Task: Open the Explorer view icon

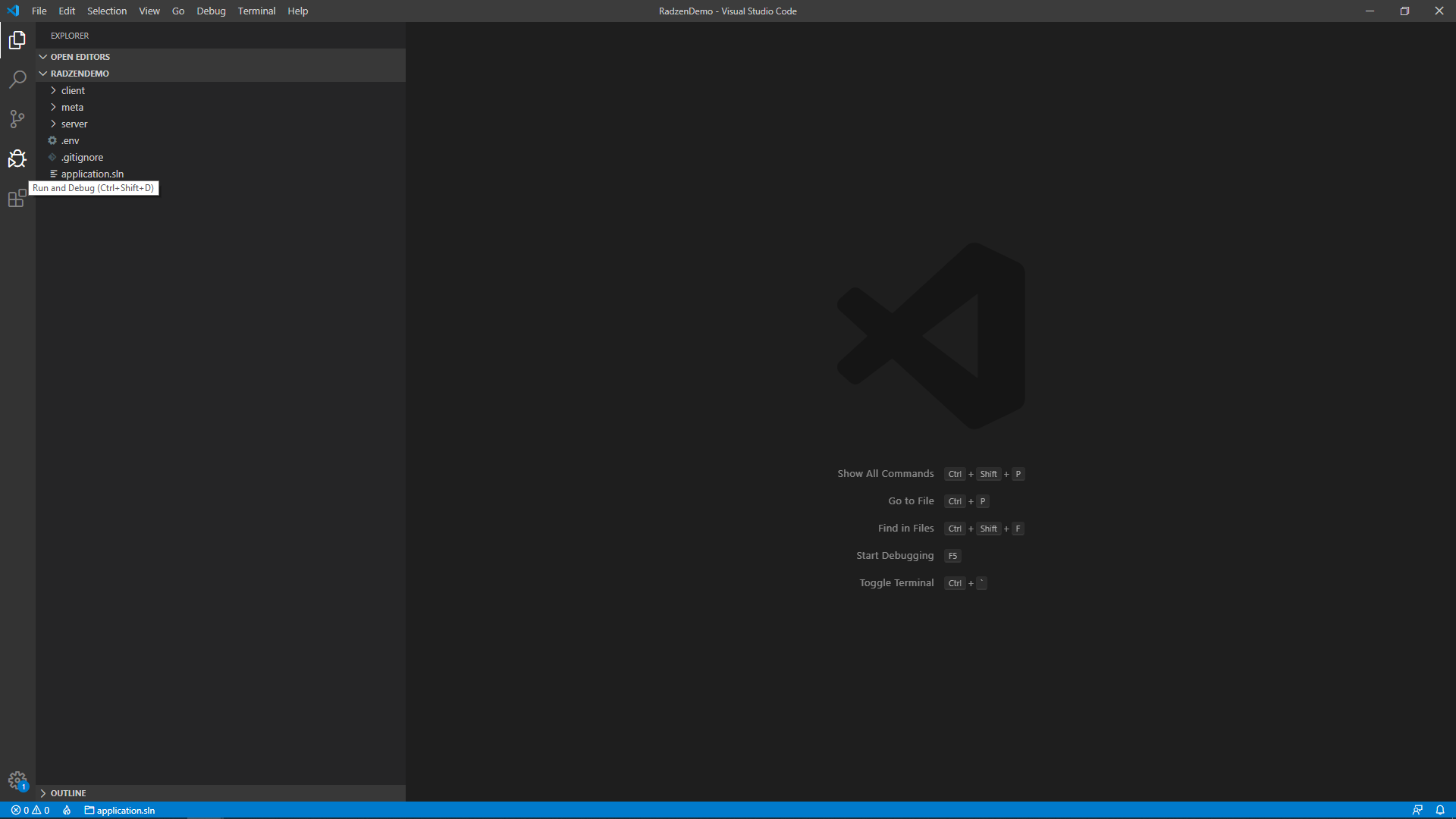Action: pyautogui.click(x=17, y=40)
